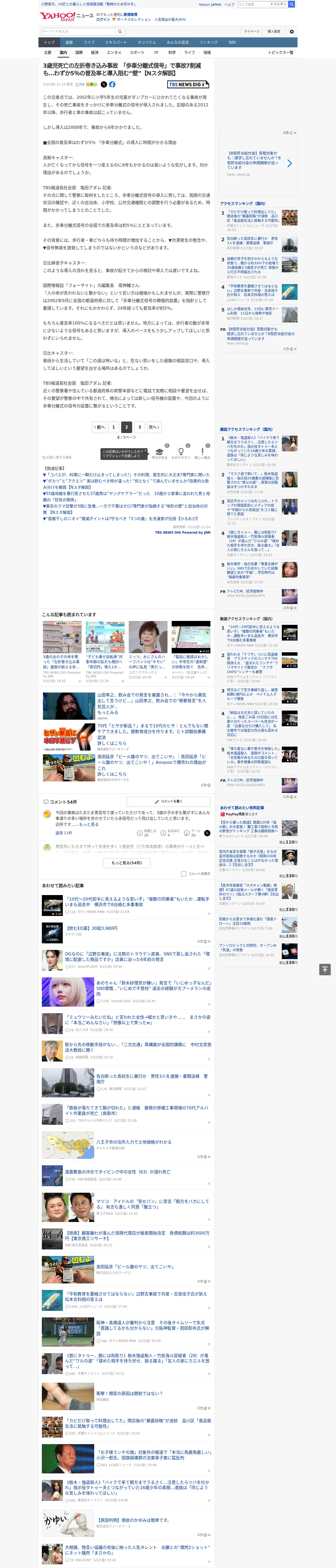Click the キーワードを入力 search field
Viewport: 336px width, 1568px height.
coord(79,31)
